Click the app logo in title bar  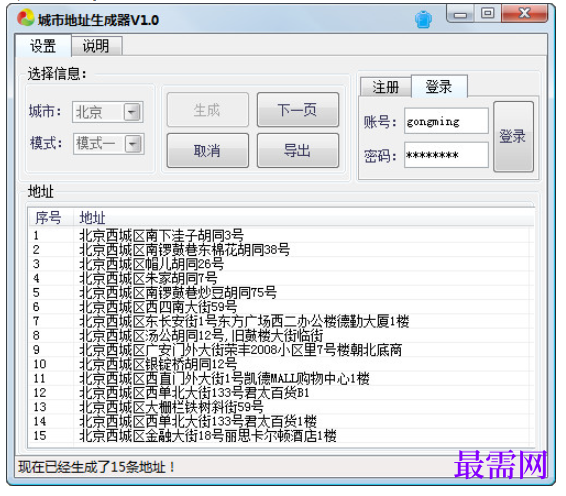(x=26, y=18)
